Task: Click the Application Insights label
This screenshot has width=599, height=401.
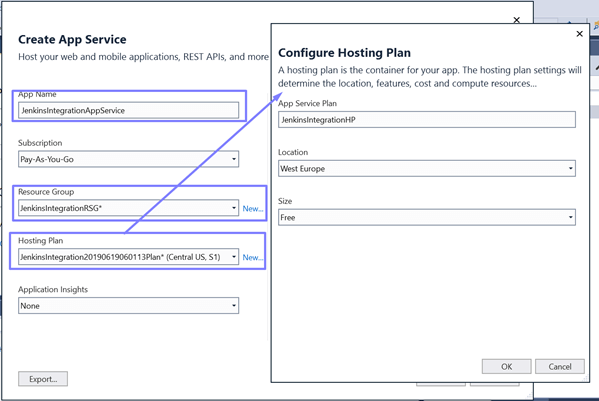Action: click(x=53, y=289)
